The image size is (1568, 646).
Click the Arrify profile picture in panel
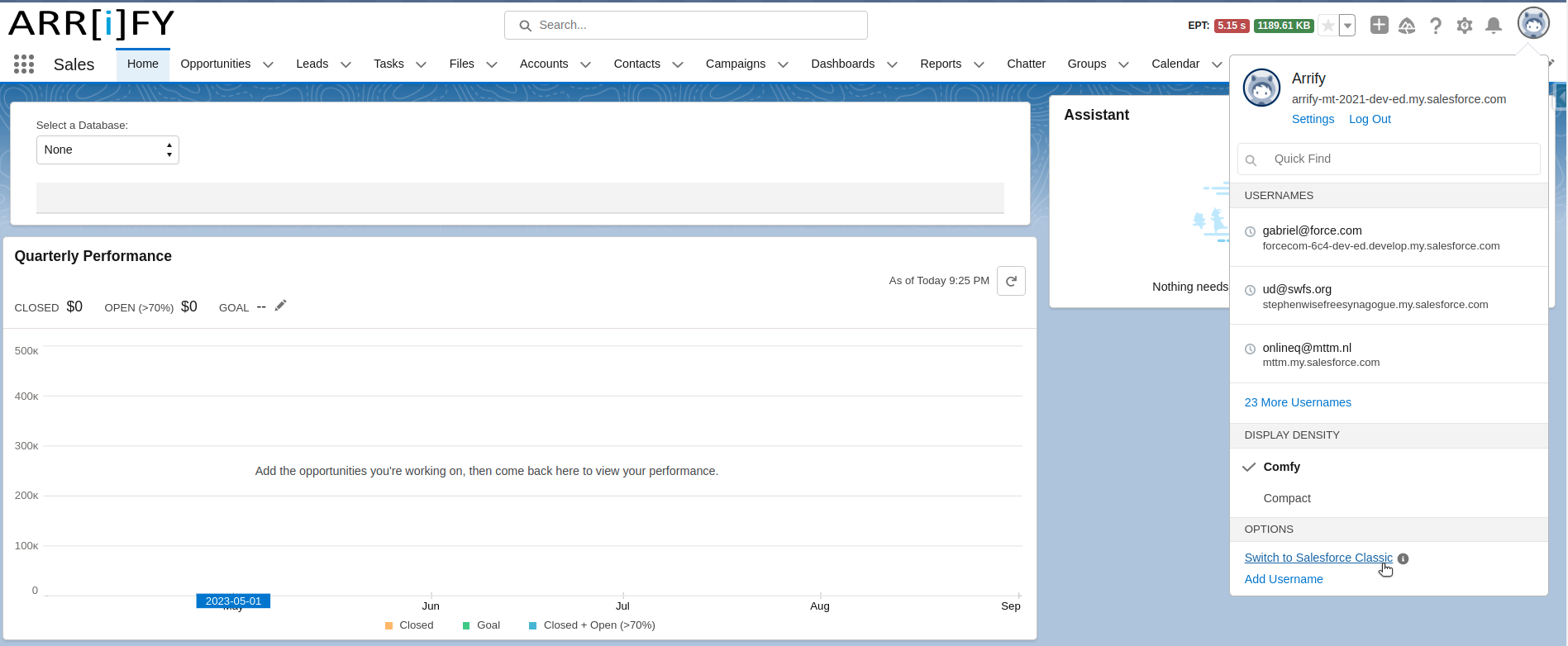(x=1262, y=88)
